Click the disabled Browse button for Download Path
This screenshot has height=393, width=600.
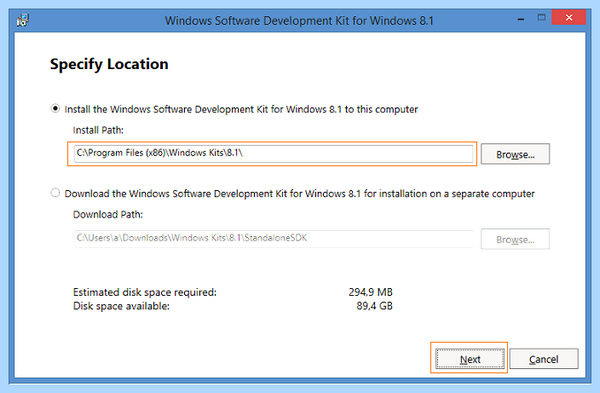pos(515,239)
